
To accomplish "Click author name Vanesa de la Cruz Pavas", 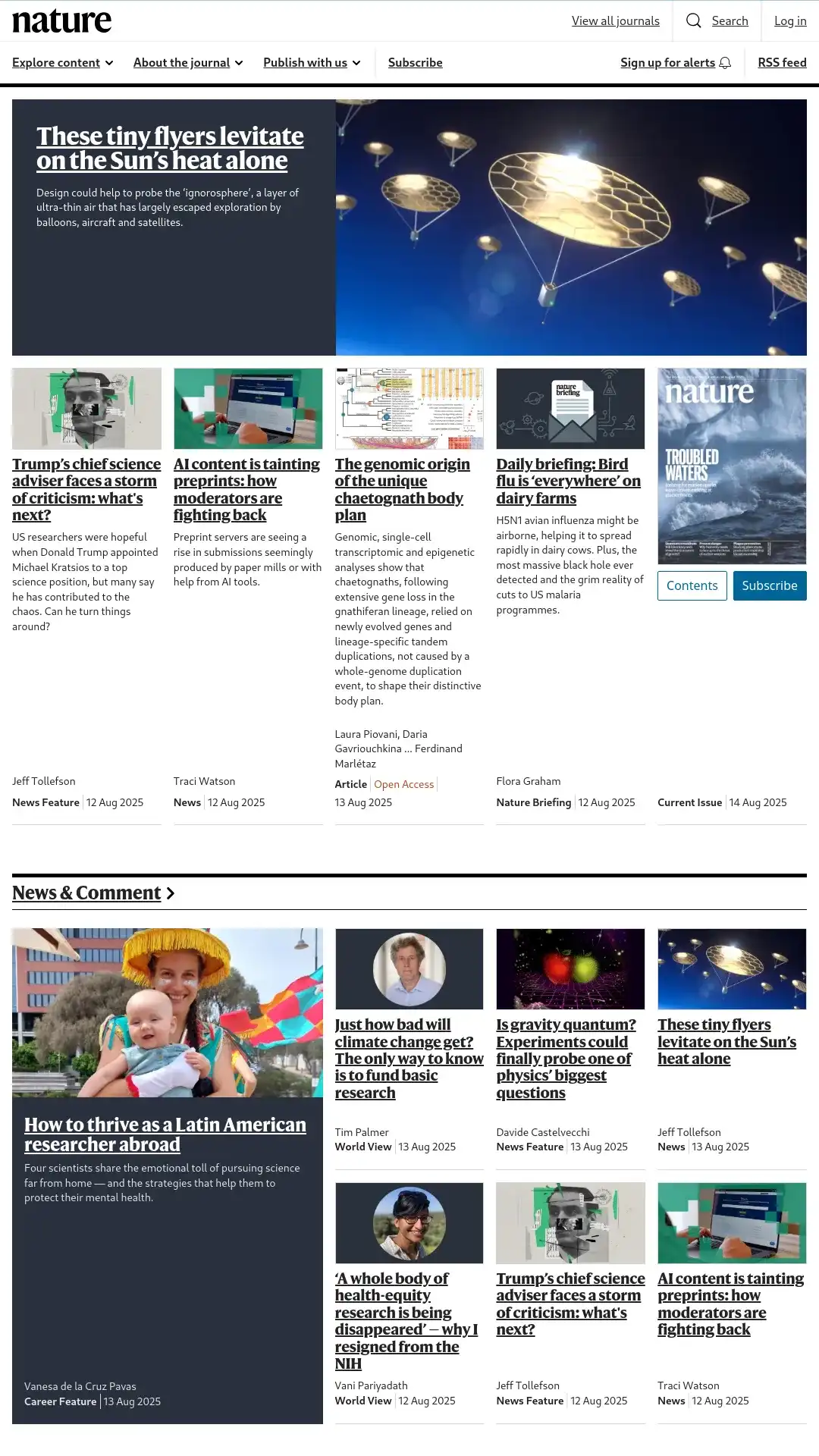I will (x=80, y=1386).
